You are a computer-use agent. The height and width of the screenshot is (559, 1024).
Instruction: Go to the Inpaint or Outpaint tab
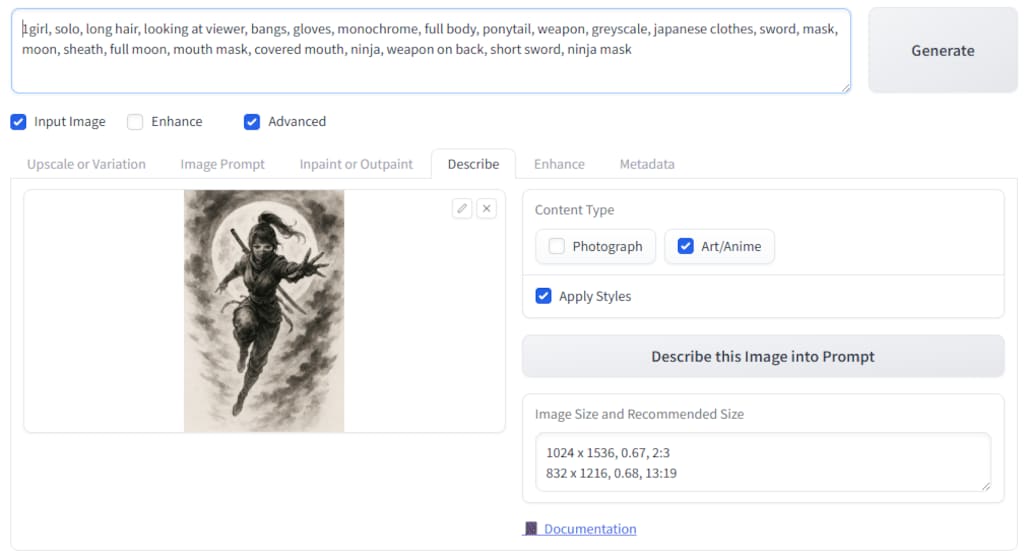tap(356, 164)
